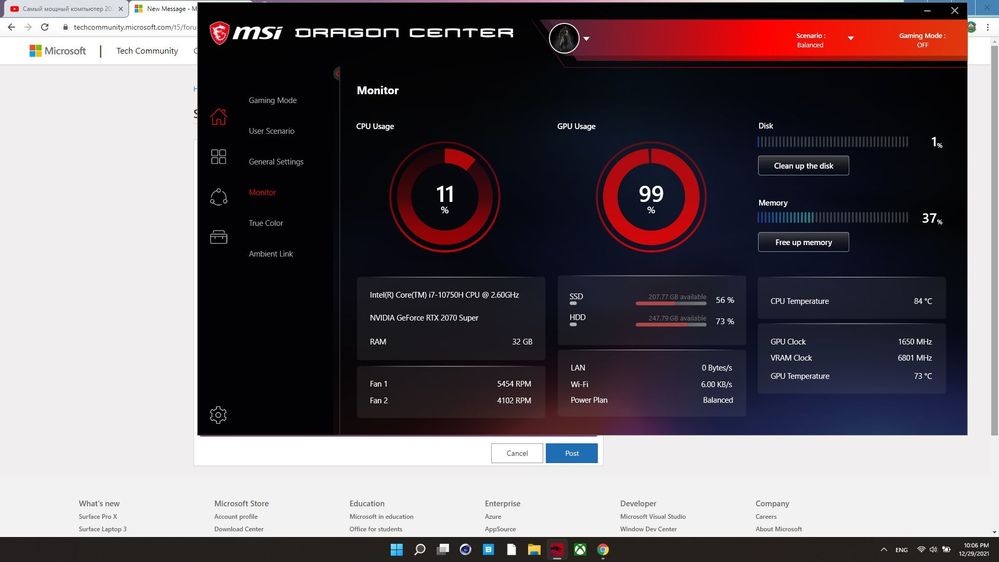999x562 pixels.
Task: Reload the page in Chrome
Action: point(45,27)
